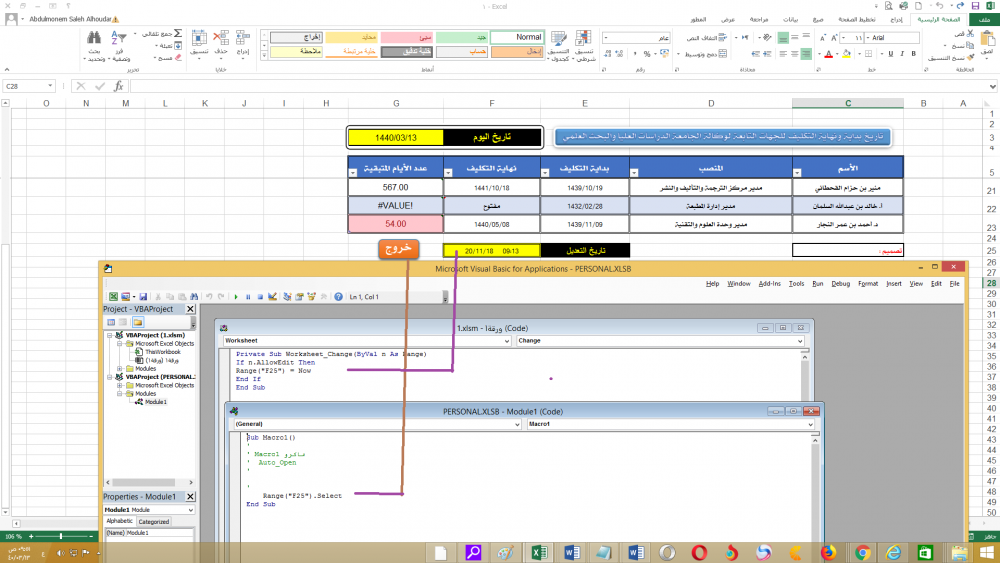Click View Code icon in Project panel
1000x563 pixels.
111,323
